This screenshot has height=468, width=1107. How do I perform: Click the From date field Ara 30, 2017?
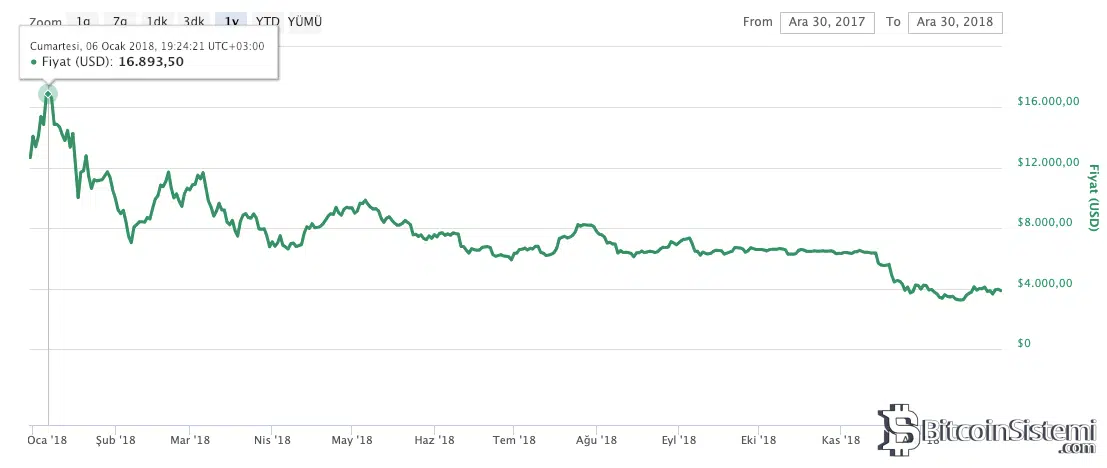pyautogui.click(x=828, y=22)
